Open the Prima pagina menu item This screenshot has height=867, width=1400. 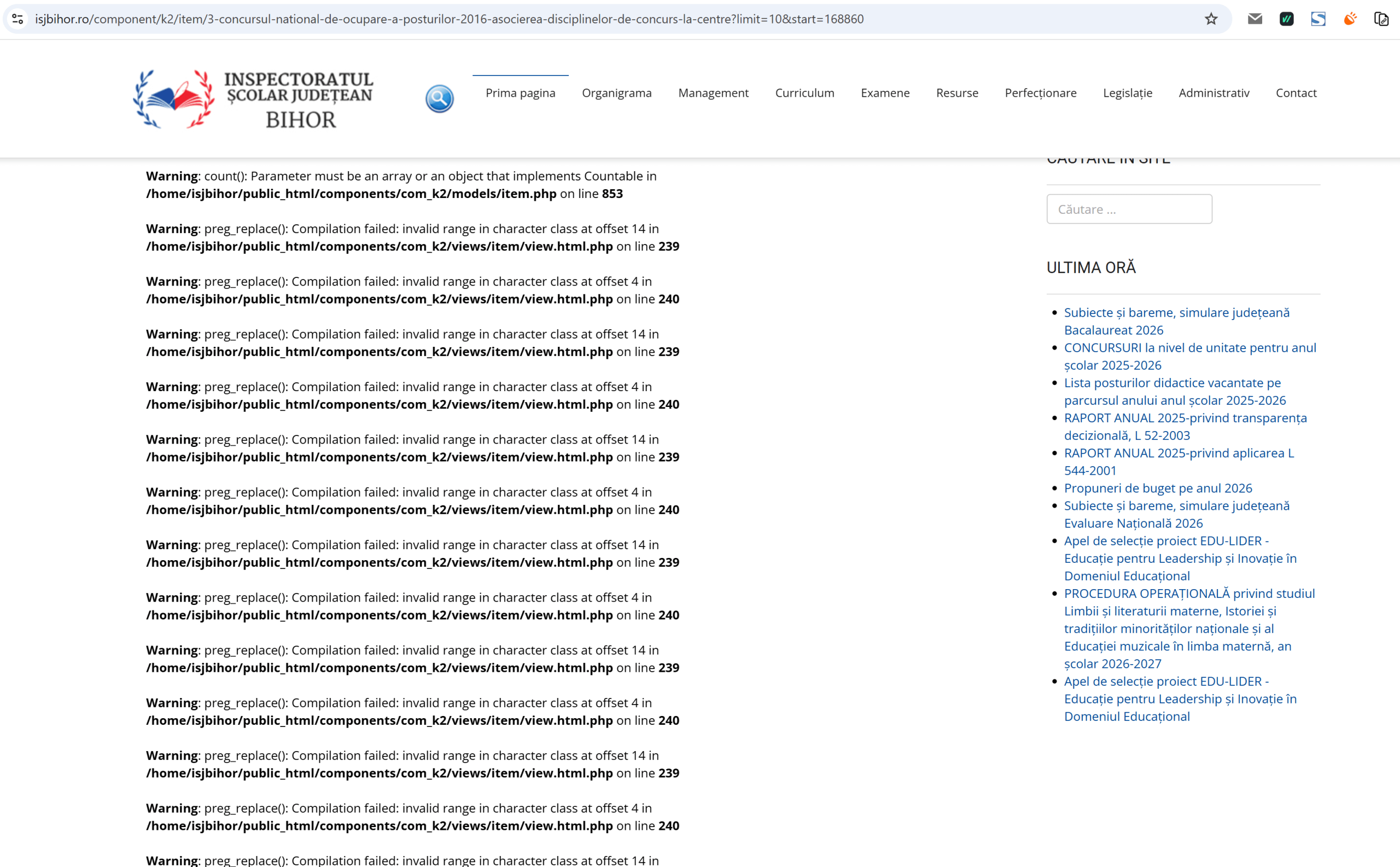click(520, 93)
